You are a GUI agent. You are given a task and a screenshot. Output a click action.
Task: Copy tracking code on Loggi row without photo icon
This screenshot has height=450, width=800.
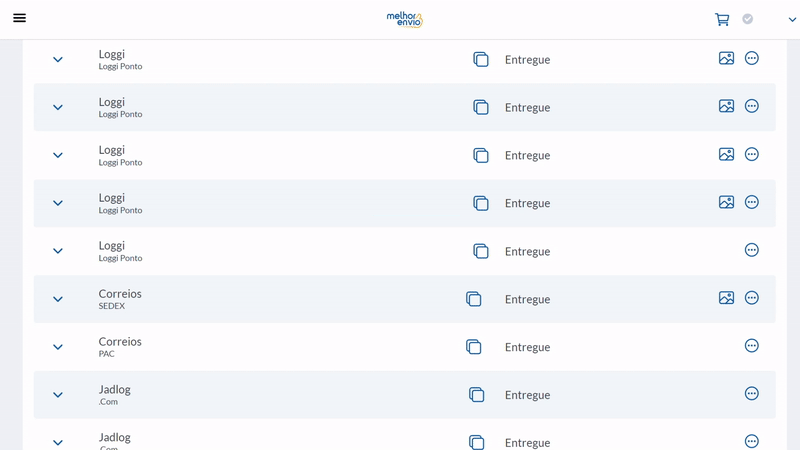tap(481, 251)
